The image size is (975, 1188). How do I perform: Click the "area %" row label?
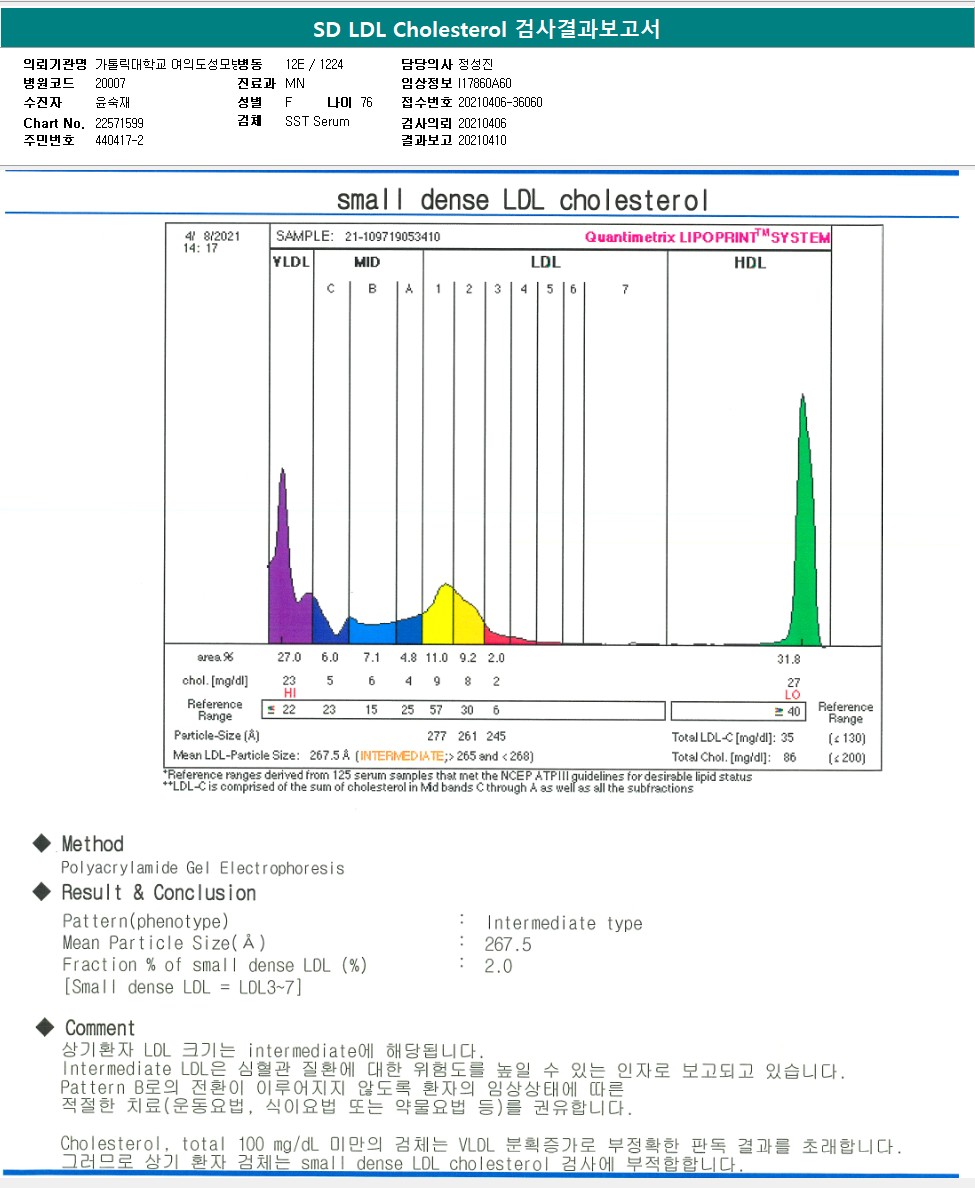point(215,657)
